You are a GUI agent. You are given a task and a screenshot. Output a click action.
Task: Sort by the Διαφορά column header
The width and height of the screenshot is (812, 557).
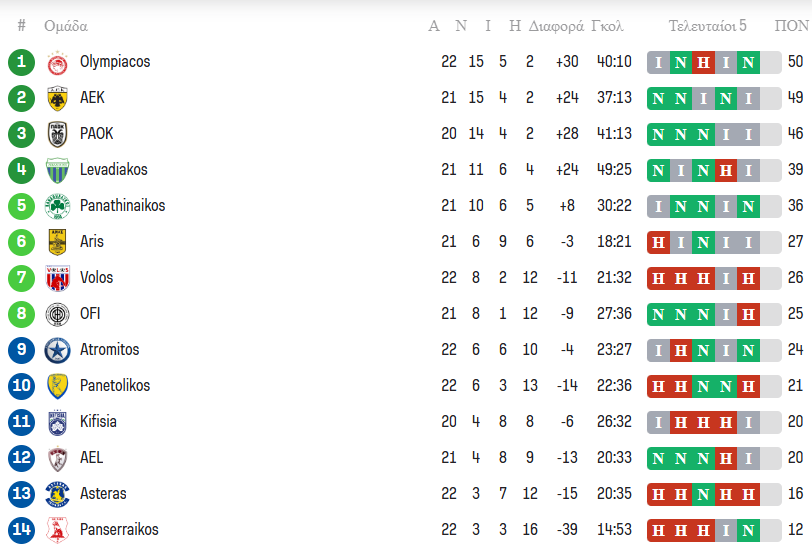click(557, 26)
